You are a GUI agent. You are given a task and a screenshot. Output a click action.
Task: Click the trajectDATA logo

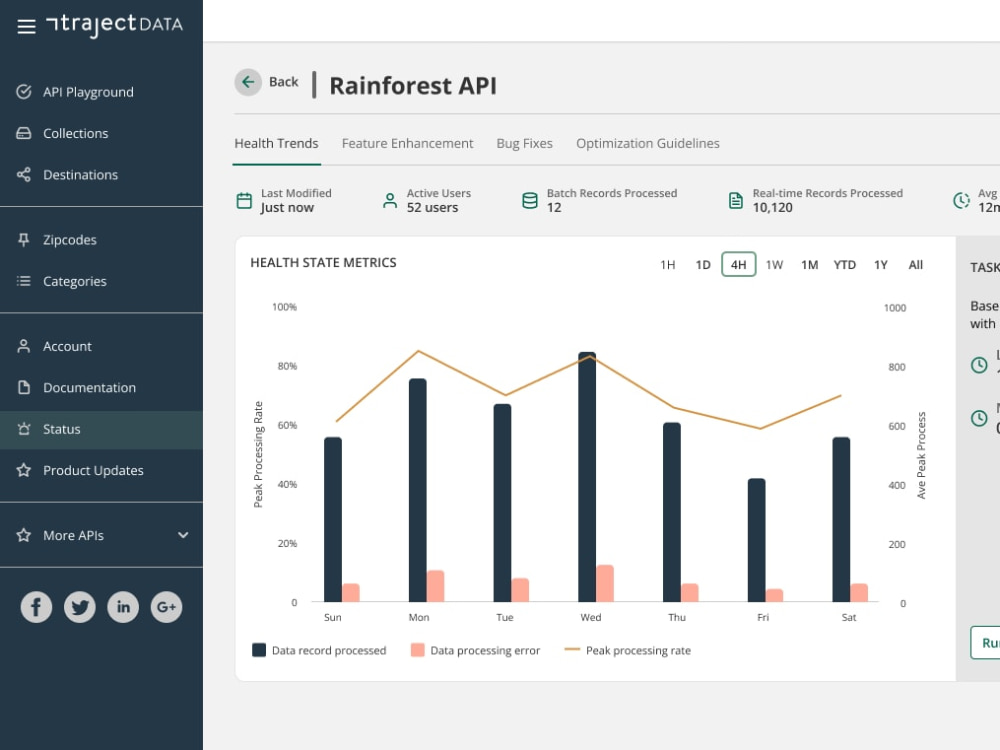(x=114, y=25)
